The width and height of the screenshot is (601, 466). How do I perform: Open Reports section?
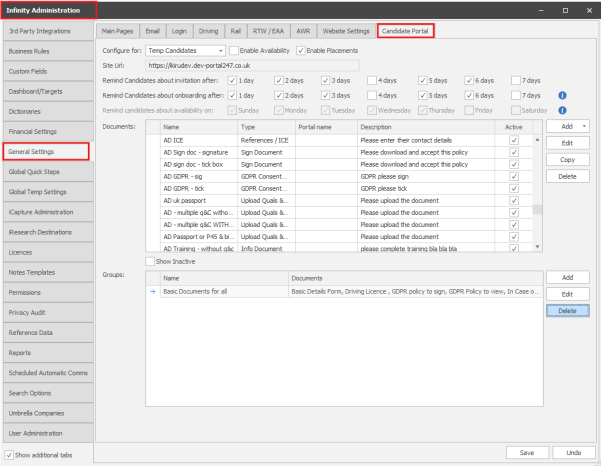[x=48, y=353]
